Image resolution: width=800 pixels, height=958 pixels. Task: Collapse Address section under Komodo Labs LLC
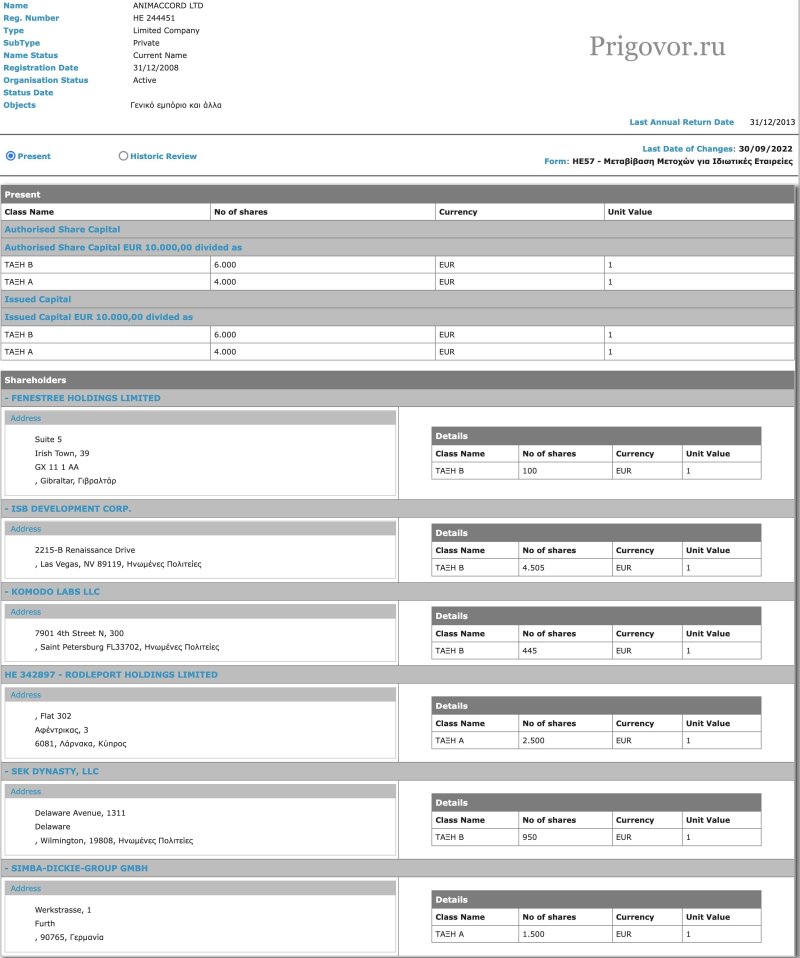point(26,612)
